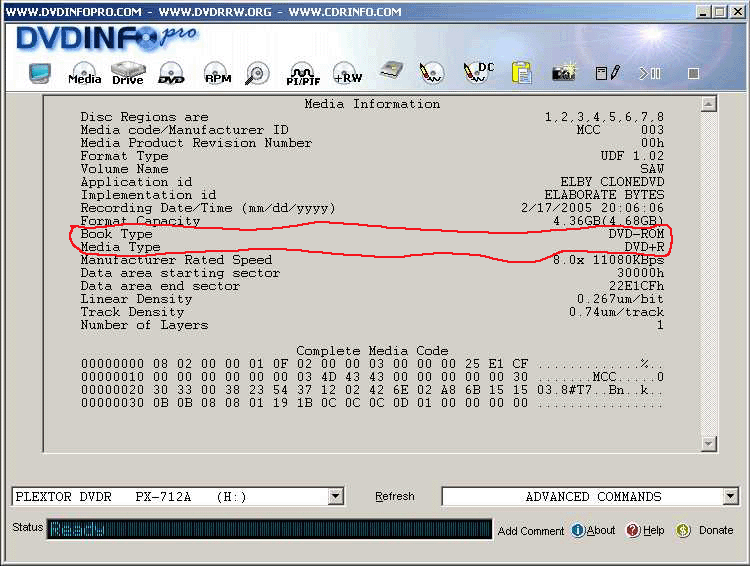Screen dimensions: 750x566
Task: Close the DVDInfoPro window
Action: click(738, 12)
